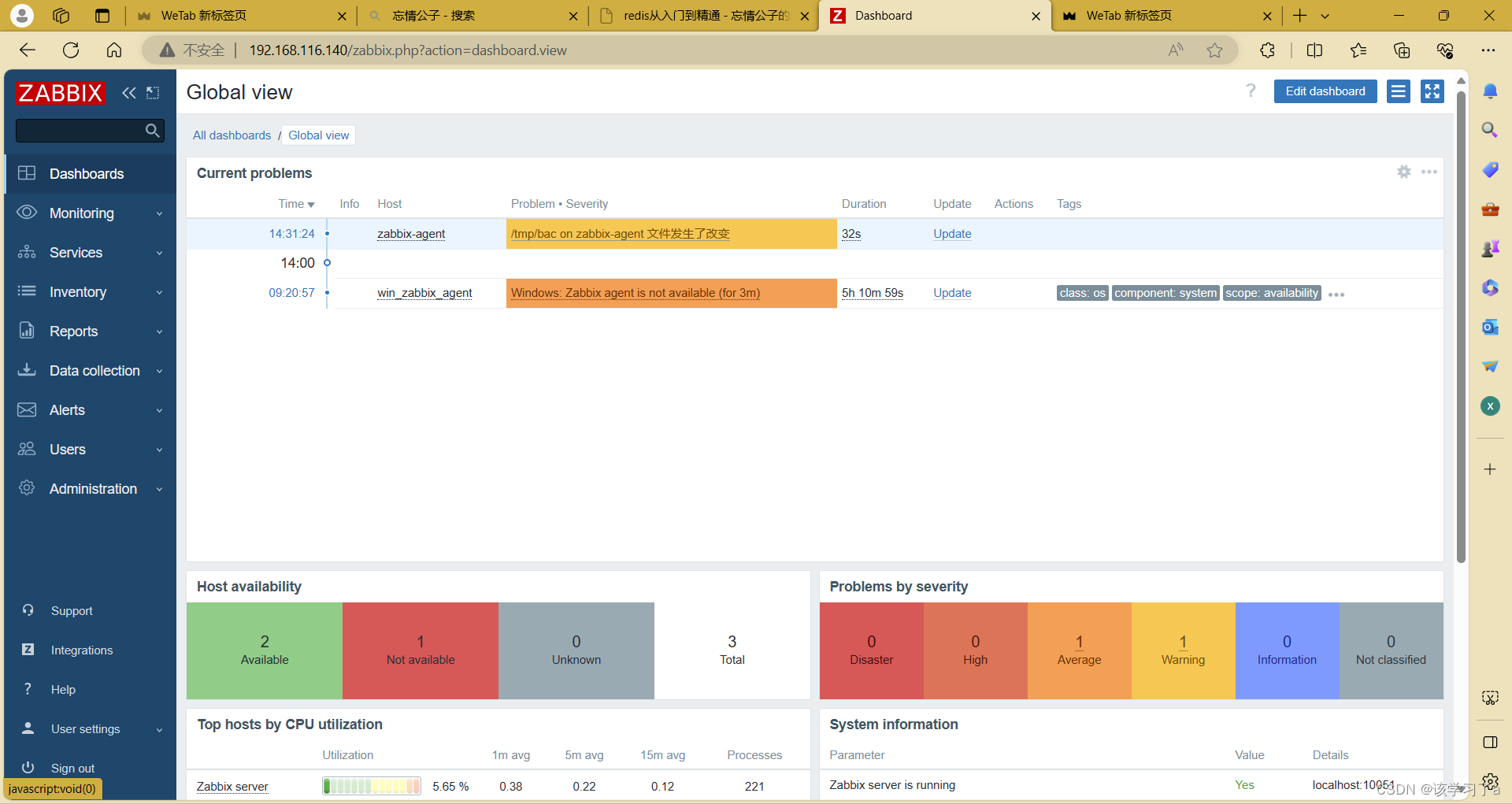Open /tmp/bac file changed problem
Viewport: 1512px width, 804px height.
tap(621, 234)
